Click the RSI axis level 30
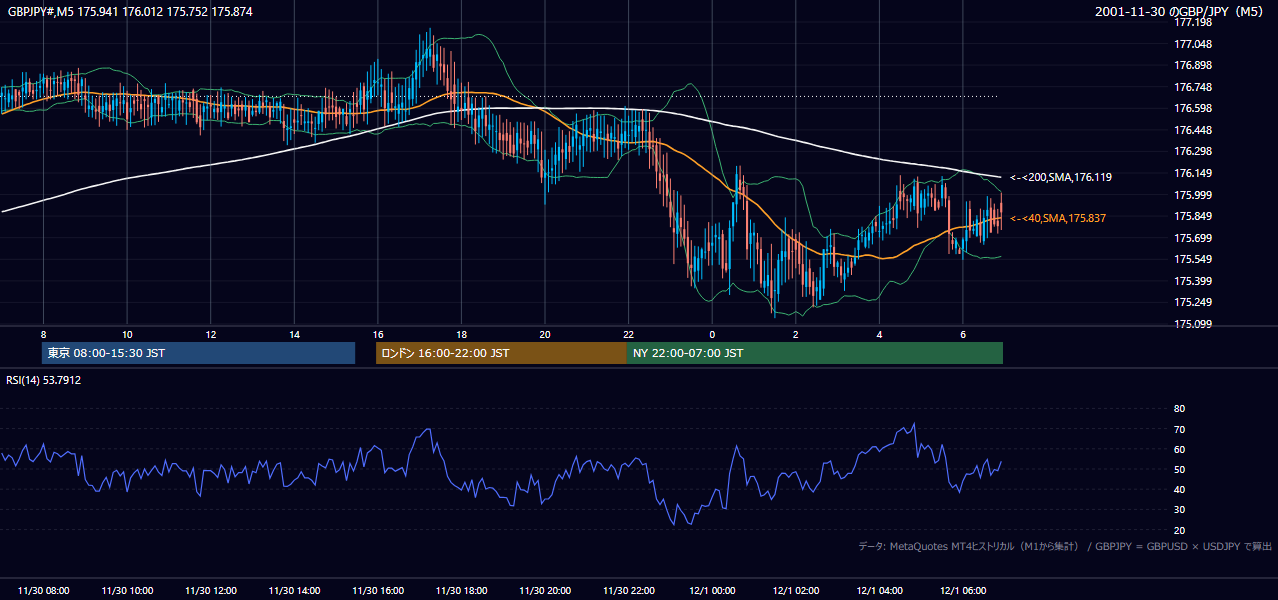This screenshot has width=1278, height=600. pyautogui.click(x=1179, y=511)
